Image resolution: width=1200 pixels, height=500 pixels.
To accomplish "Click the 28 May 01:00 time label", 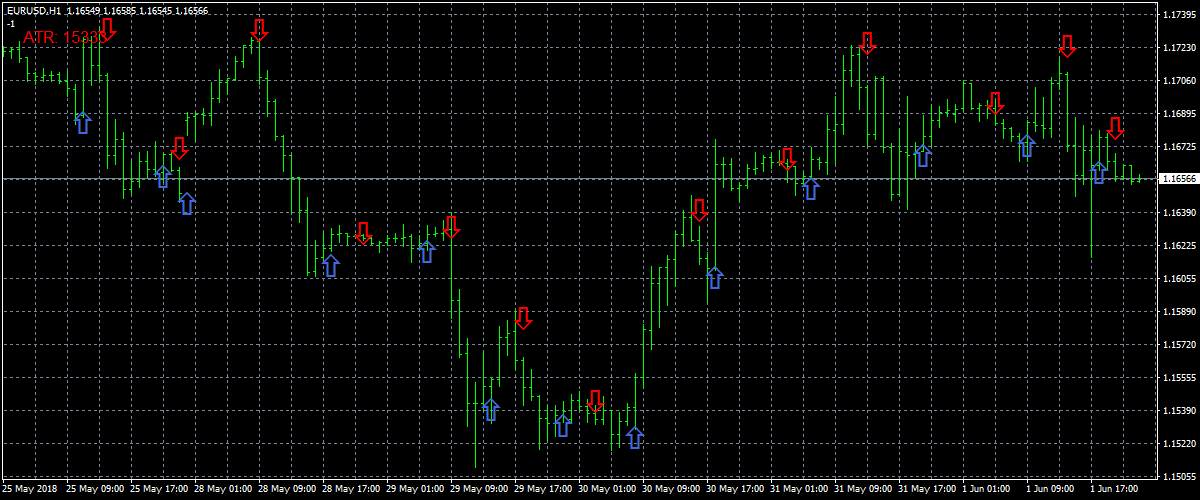I will [x=224, y=491].
